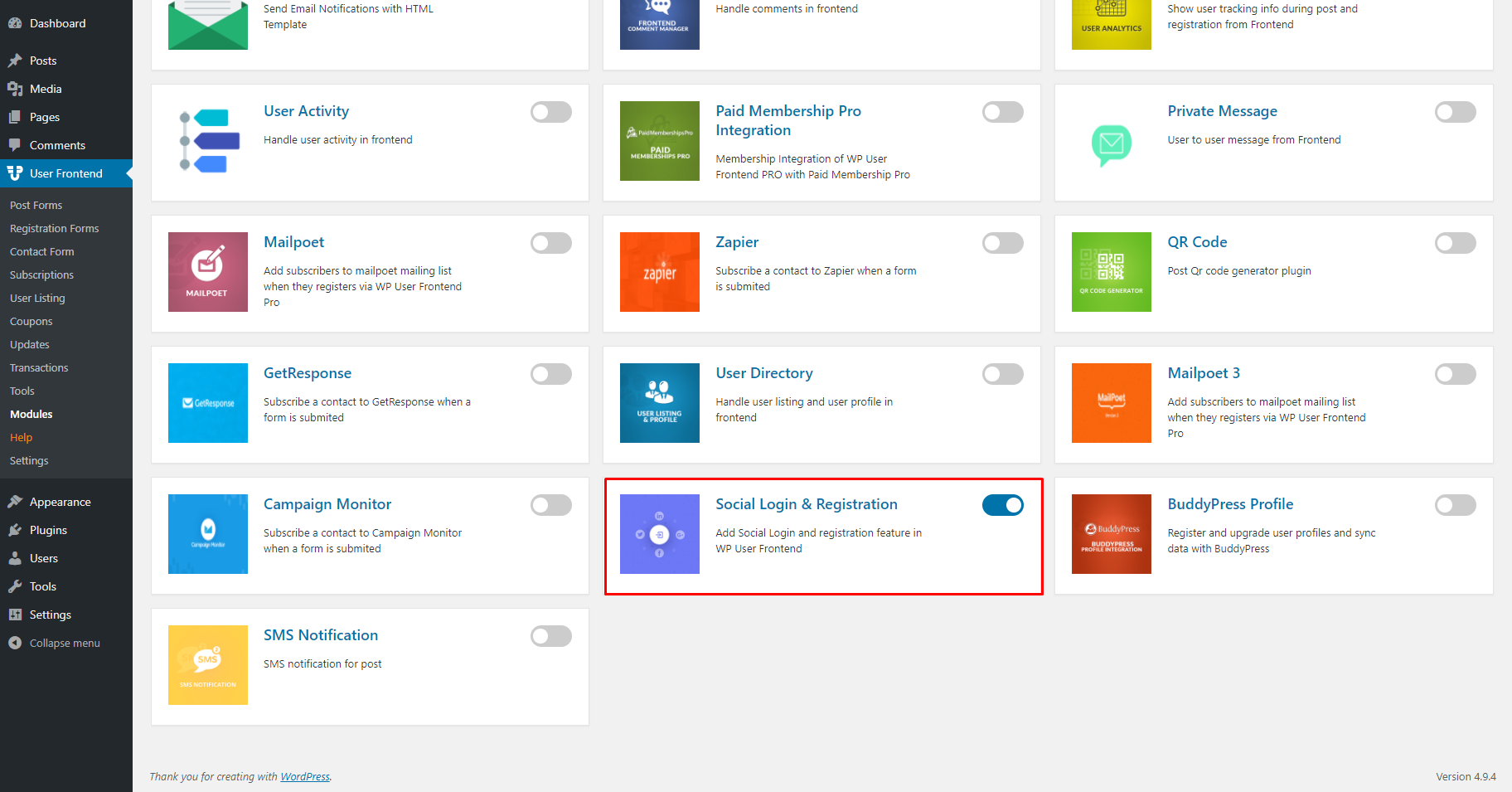
Task: Click the Zapier module icon
Action: pos(660,272)
